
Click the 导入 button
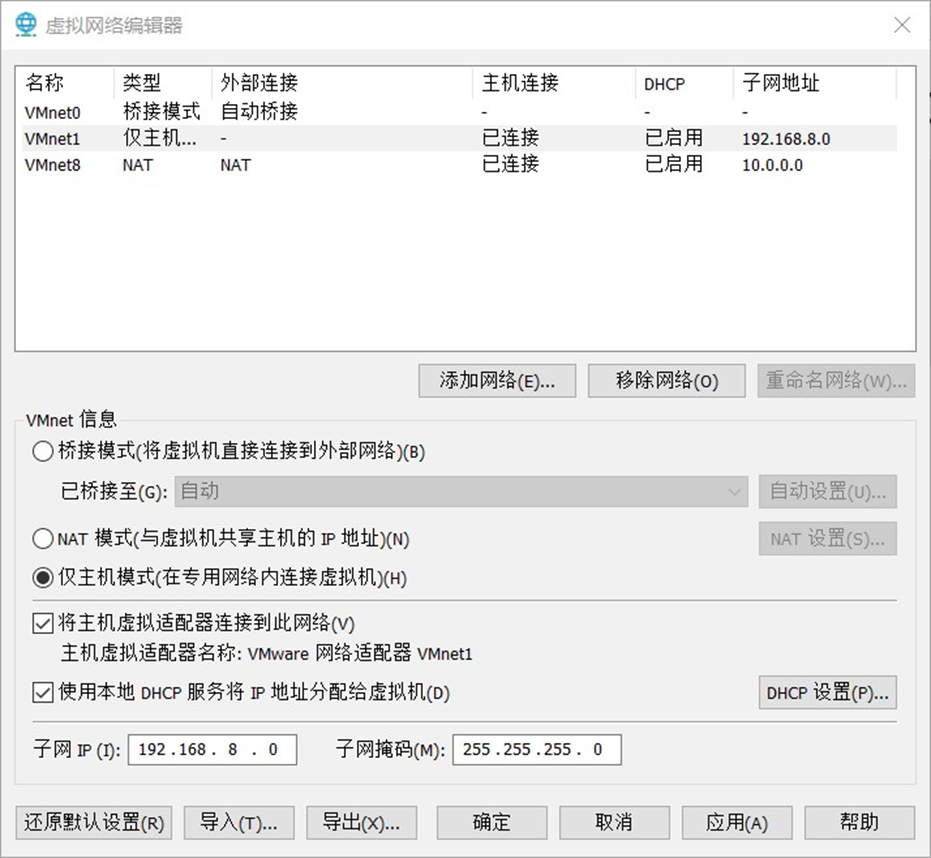click(x=239, y=822)
